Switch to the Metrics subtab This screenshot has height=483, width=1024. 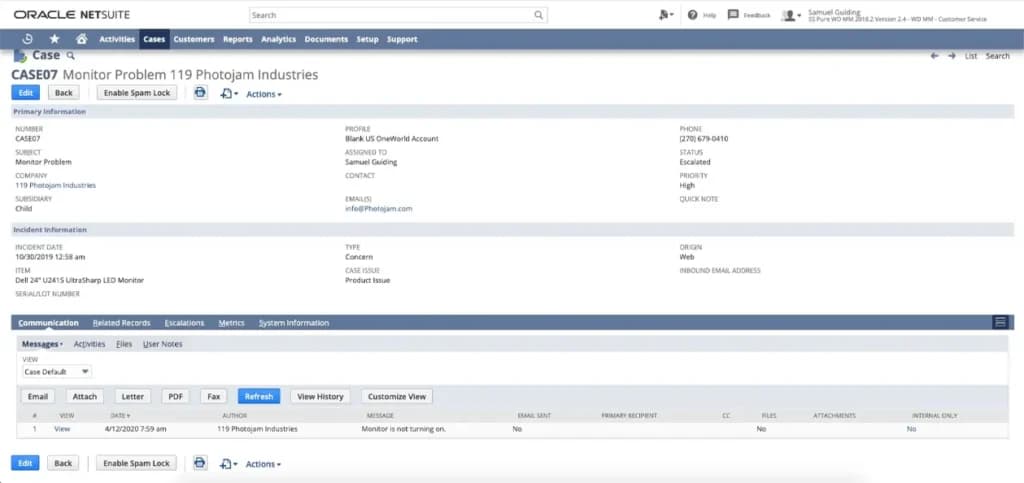pos(231,323)
